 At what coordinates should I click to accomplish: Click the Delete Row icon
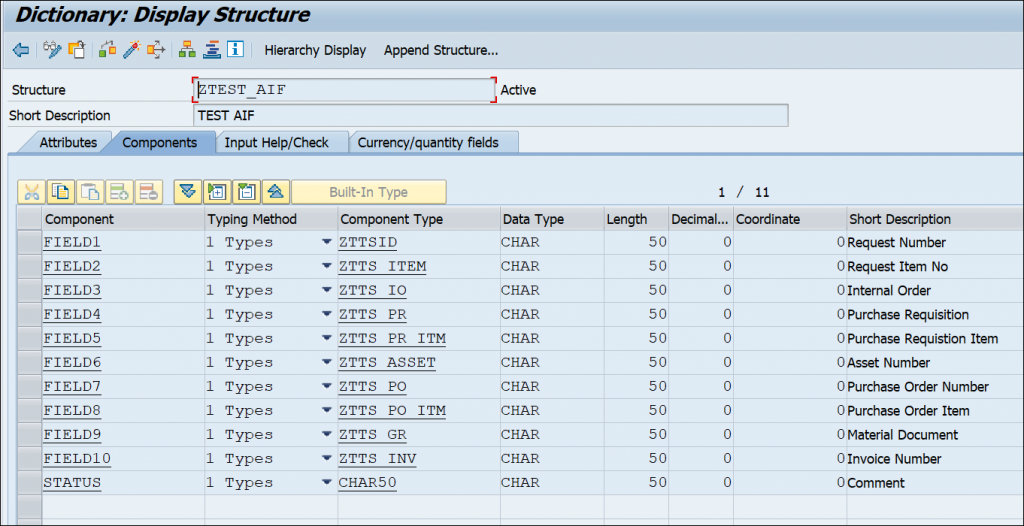[x=149, y=191]
